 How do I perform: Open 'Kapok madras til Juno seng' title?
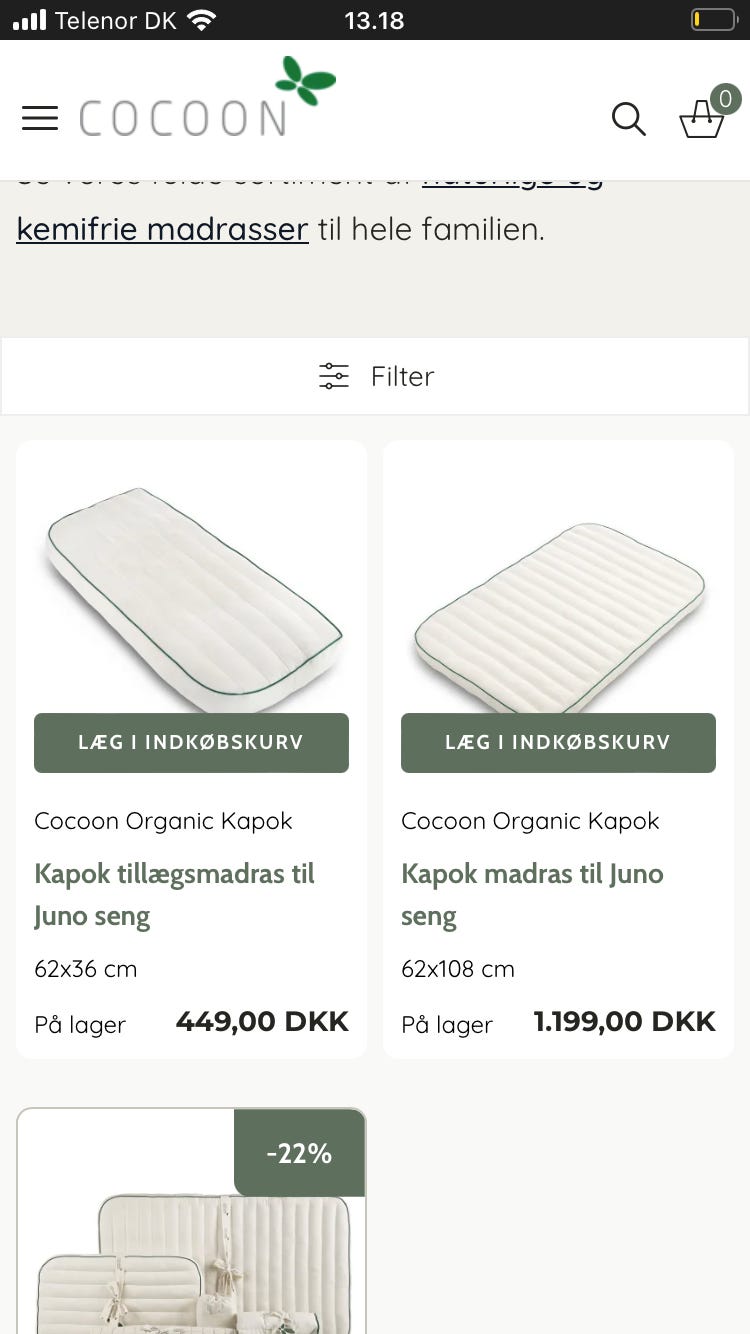pyautogui.click(x=532, y=894)
